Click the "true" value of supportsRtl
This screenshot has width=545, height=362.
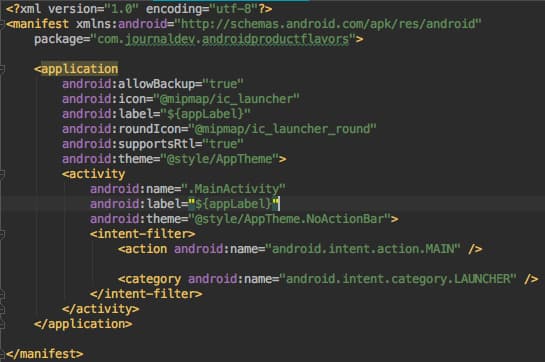click(223, 144)
